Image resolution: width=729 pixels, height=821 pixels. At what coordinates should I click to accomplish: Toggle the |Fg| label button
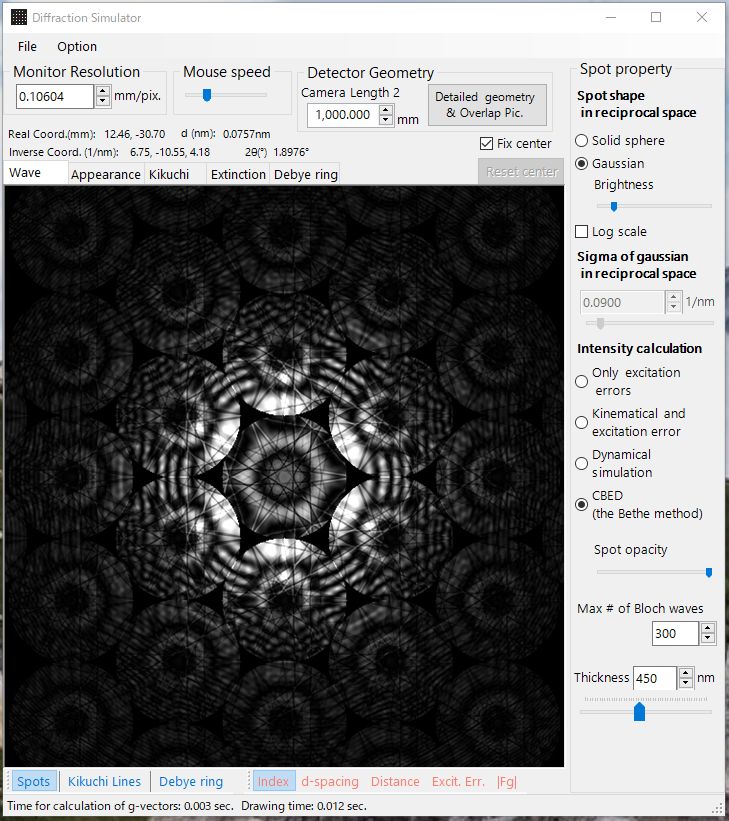coord(507,781)
